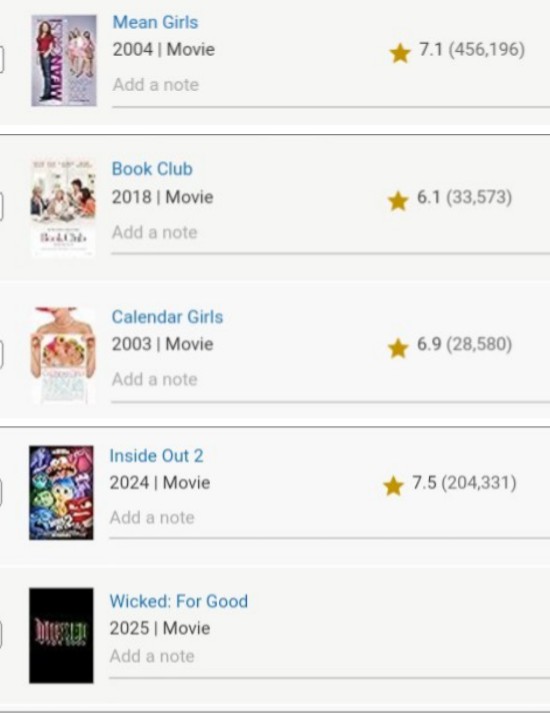Screen dimensions: 550x713
Task: Open the Wicked: For Good poster thumbnail
Action: [x=61, y=635]
